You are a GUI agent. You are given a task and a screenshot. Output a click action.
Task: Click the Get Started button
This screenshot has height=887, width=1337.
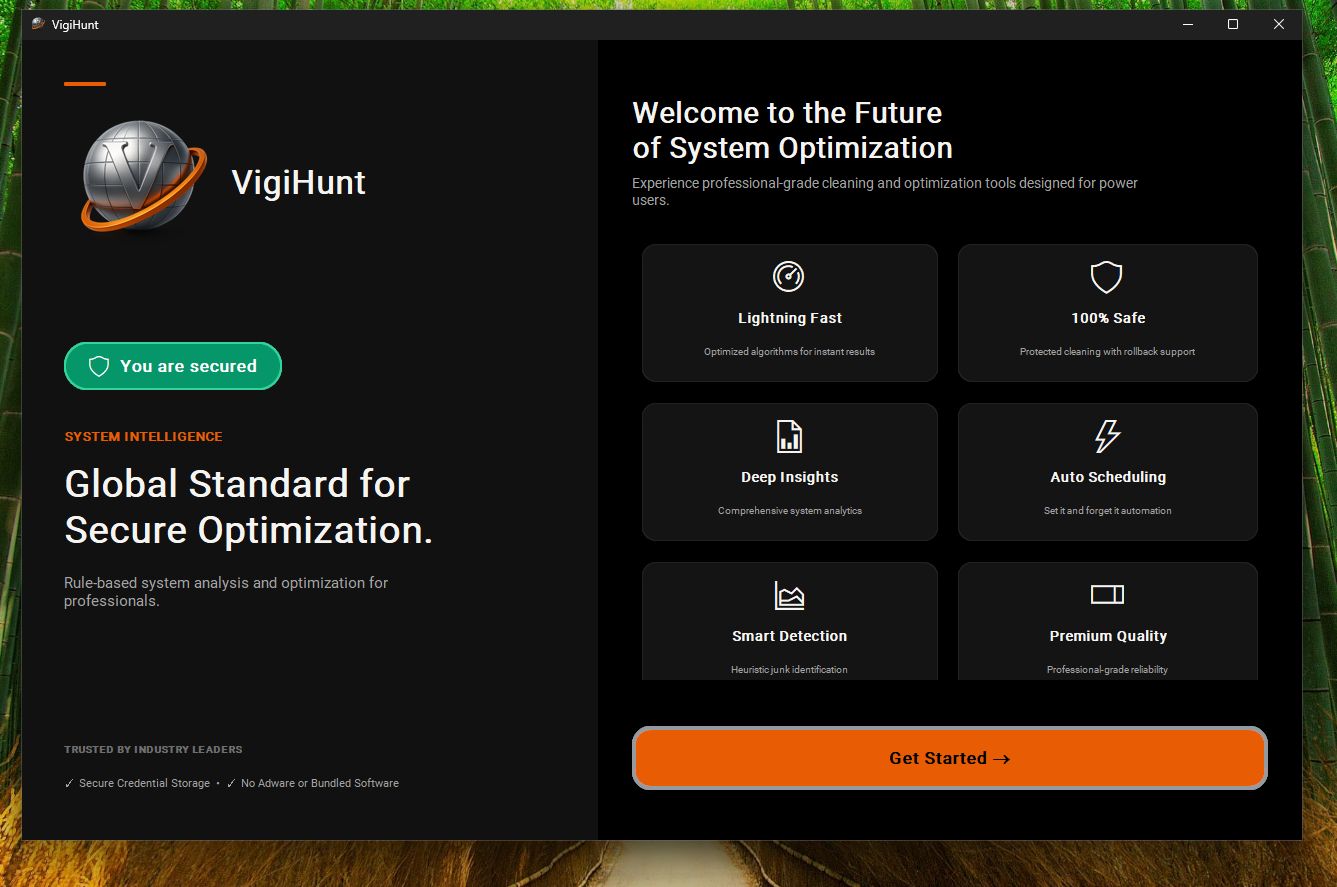point(949,758)
